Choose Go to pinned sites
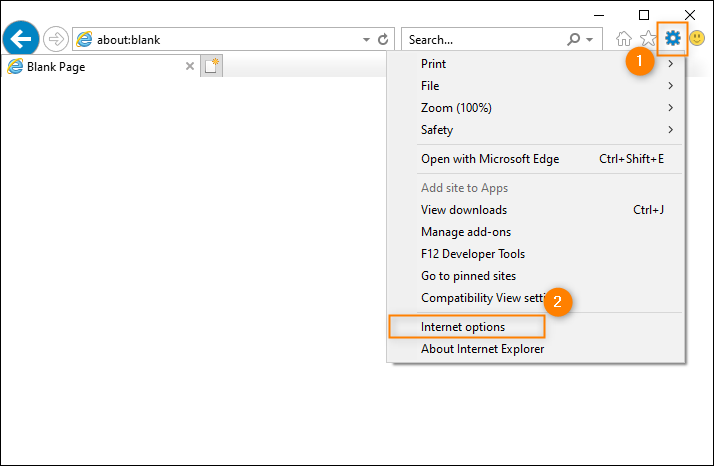This screenshot has width=714, height=466. tap(536, 276)
